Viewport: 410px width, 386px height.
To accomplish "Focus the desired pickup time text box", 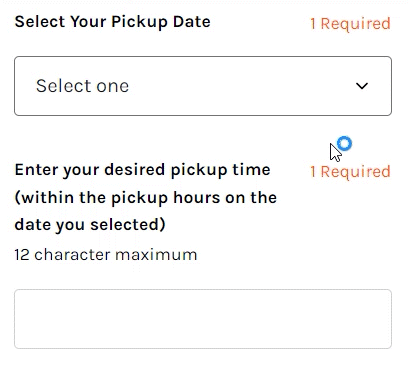I will (x=203, y=319).
